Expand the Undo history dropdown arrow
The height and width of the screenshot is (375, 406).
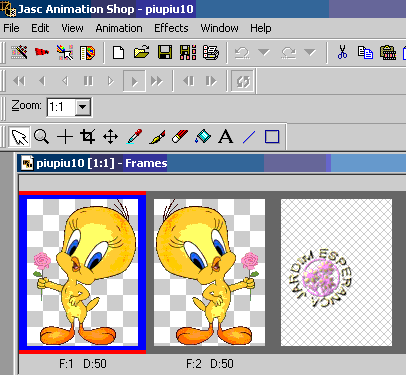coord(264,52)
